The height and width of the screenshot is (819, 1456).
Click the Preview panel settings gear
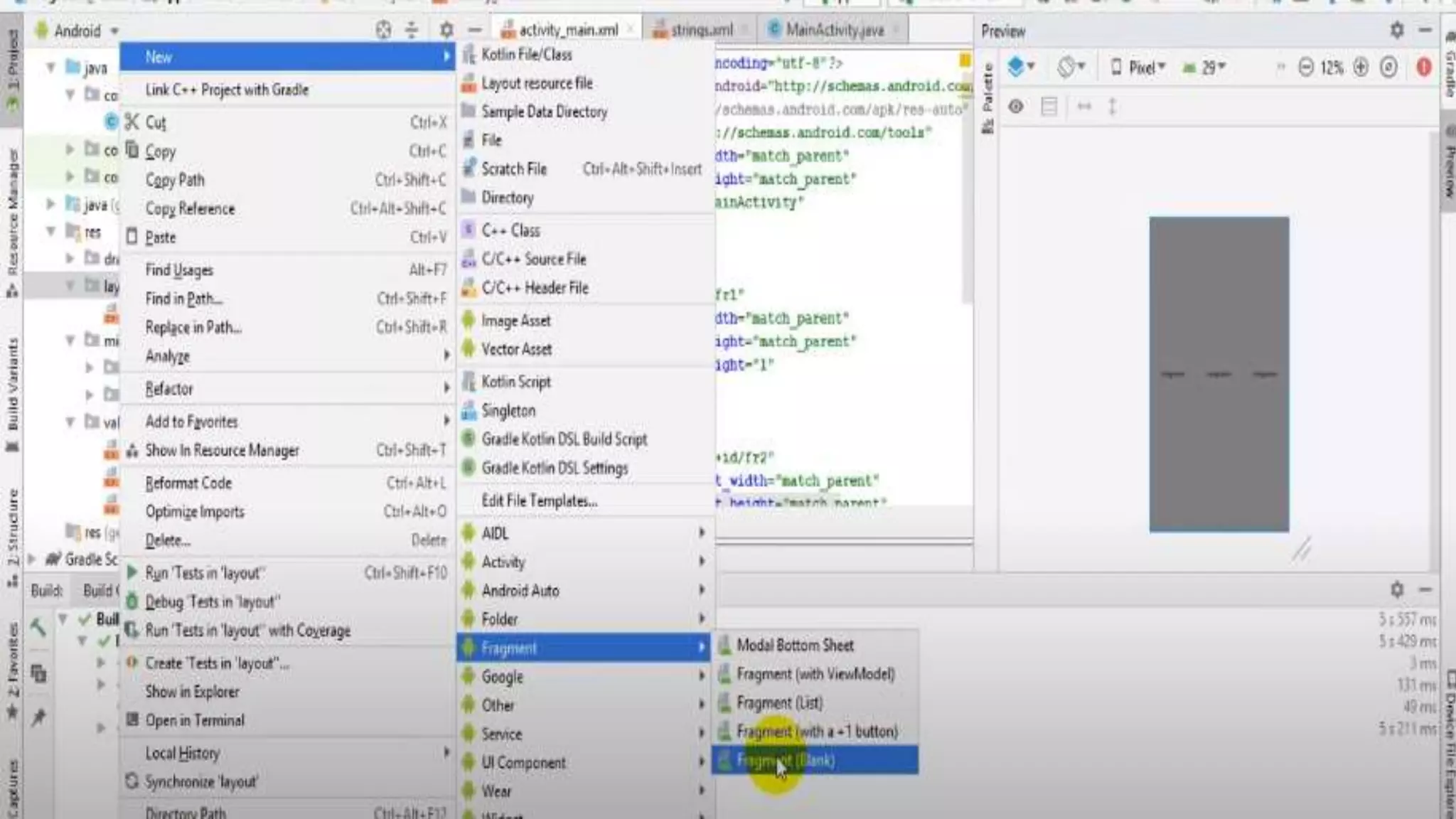click(x=1396, y=31)
